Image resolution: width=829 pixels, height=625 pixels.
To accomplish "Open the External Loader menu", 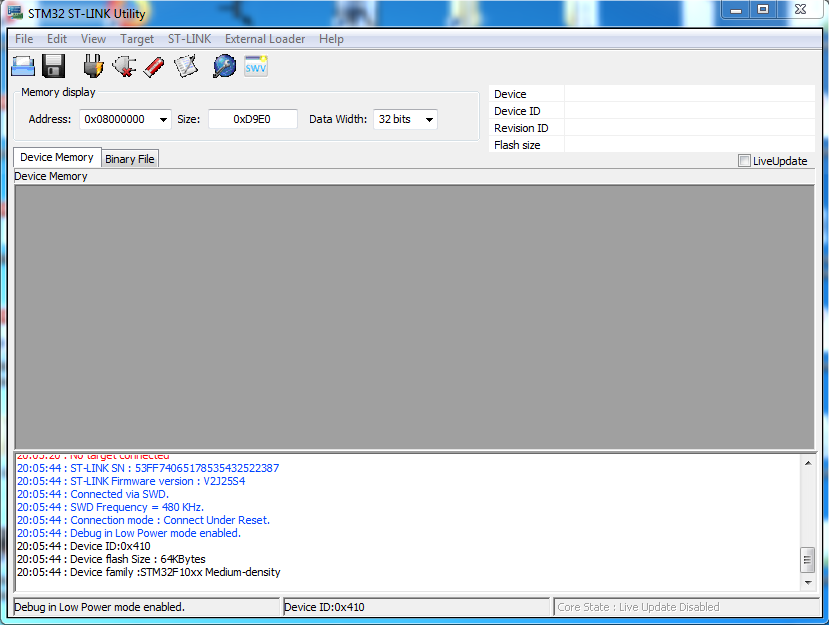I will tap(265, 39).
